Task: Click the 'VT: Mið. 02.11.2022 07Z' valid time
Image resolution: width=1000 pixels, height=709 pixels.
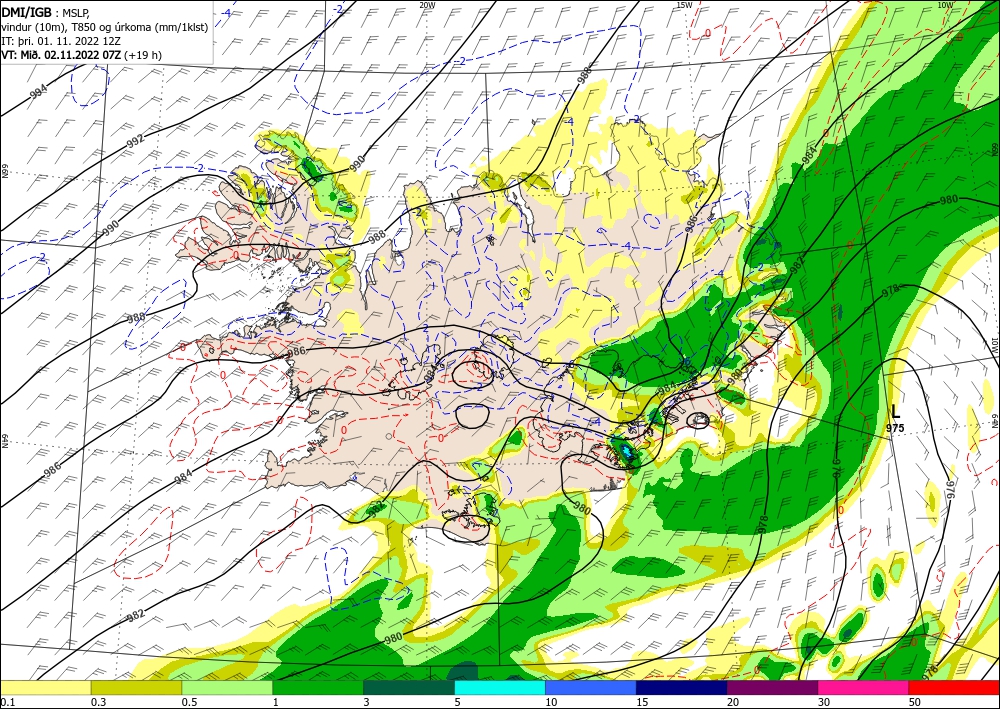Action: tap(61, 55)
